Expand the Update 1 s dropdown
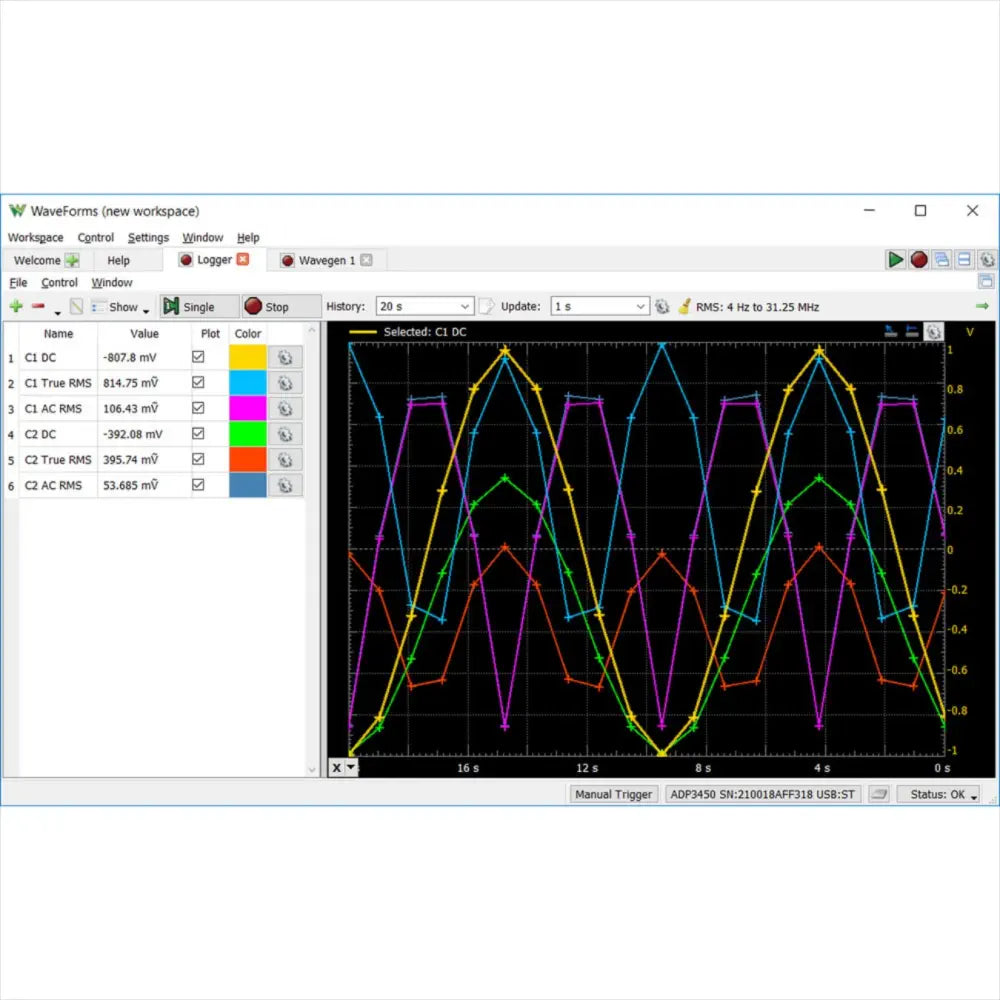Screen dimensions: 1000x1000 pos(600,307)
